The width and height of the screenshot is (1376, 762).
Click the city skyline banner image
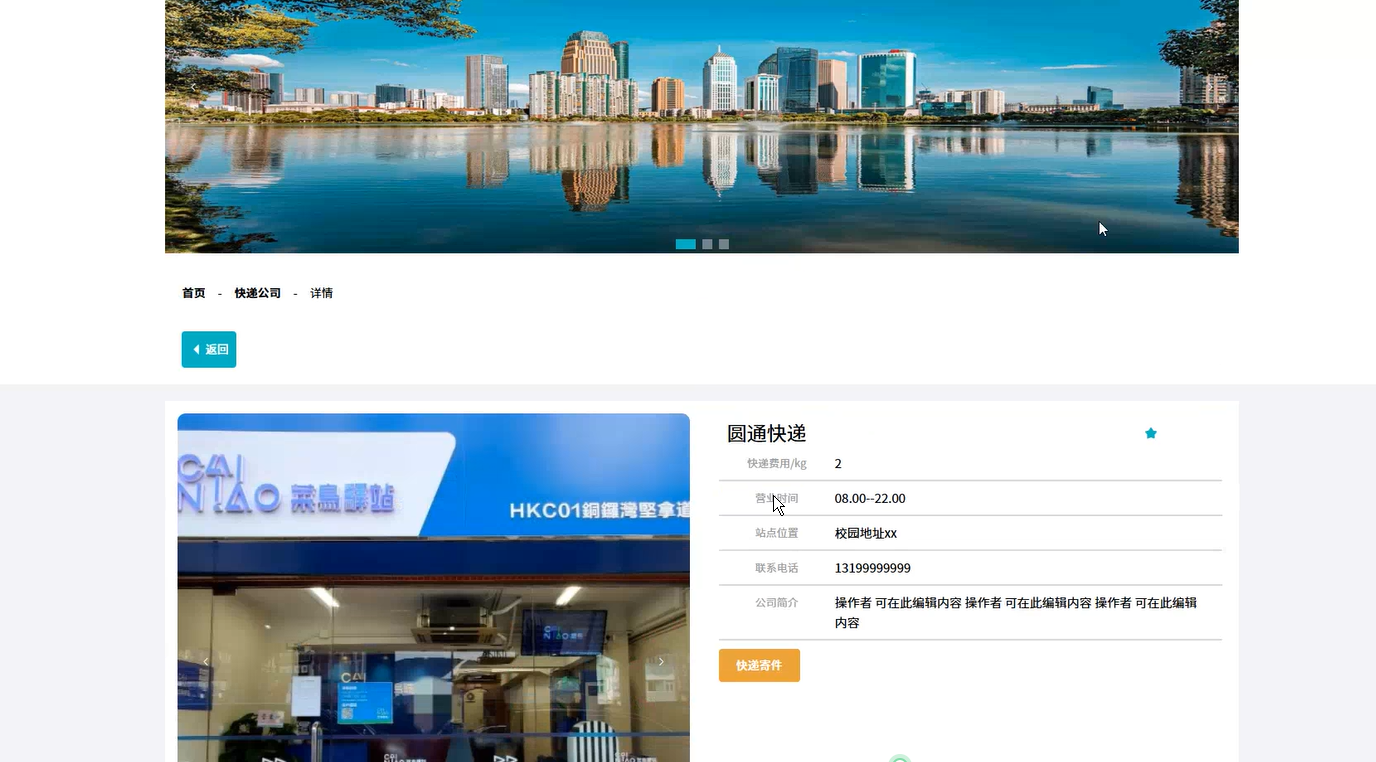pyautogui.click(x=702, y=126)
